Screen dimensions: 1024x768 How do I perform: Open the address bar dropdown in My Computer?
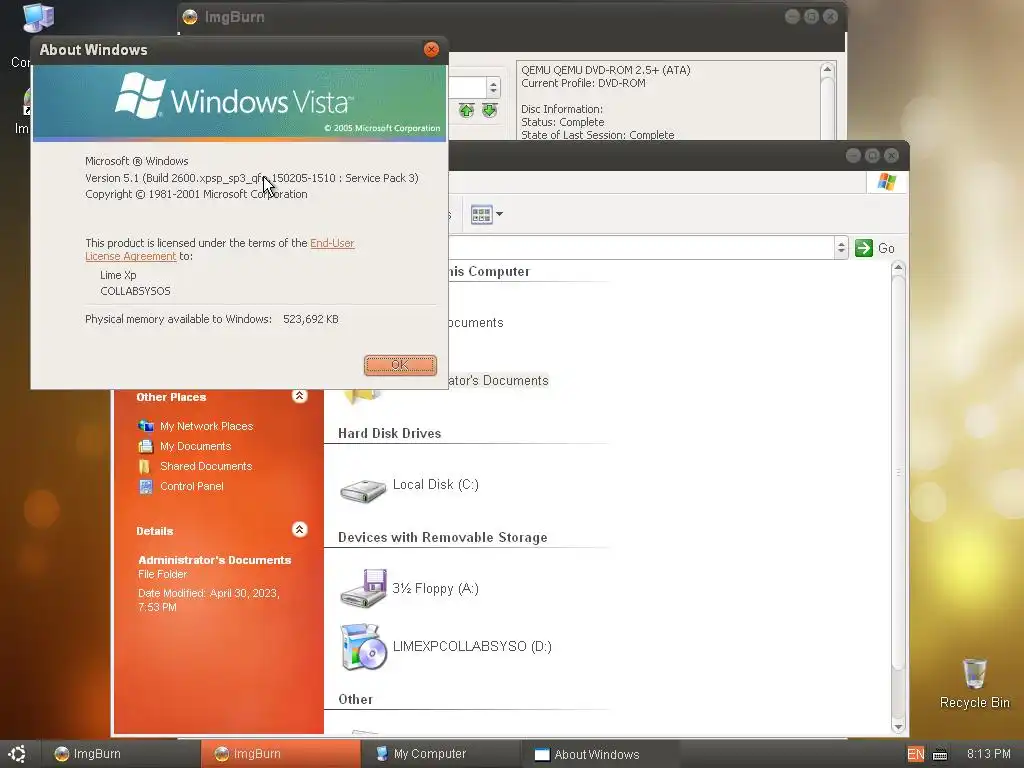click(841, 248)
